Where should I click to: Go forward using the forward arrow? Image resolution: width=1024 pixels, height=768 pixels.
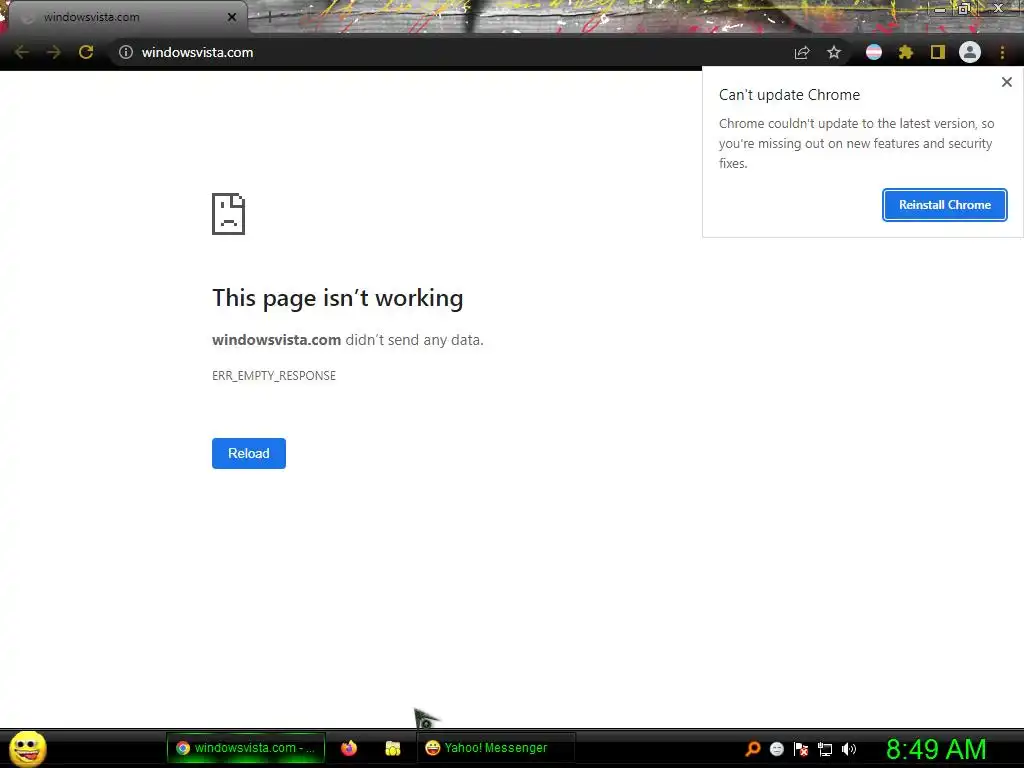point(54,52)
